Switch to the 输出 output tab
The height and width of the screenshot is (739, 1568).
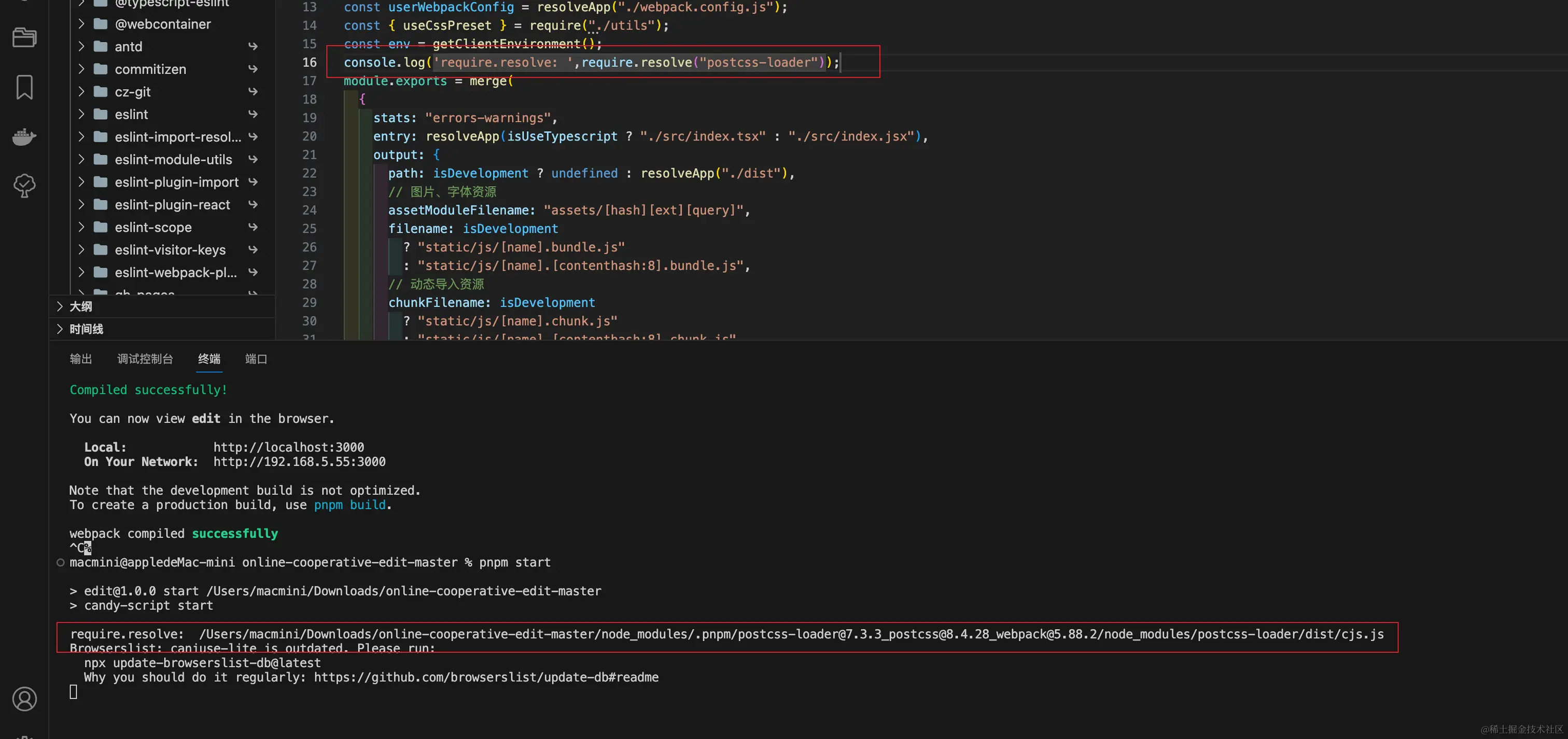click(80, 358)
